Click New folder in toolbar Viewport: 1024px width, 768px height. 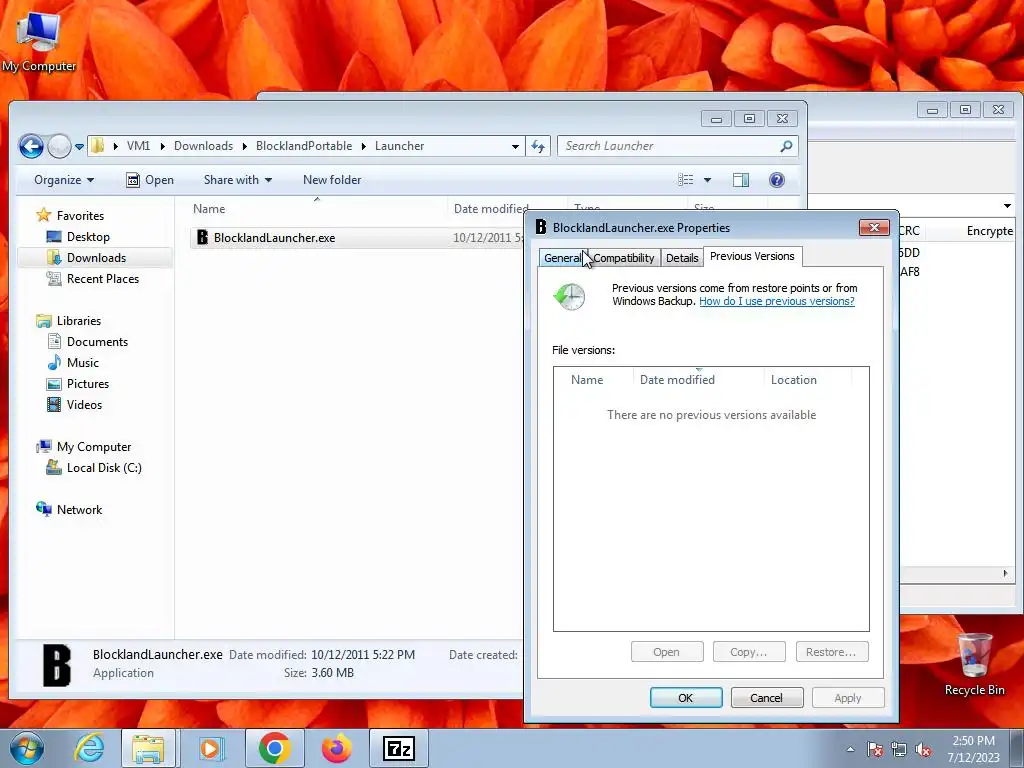[x=332, y=180]
